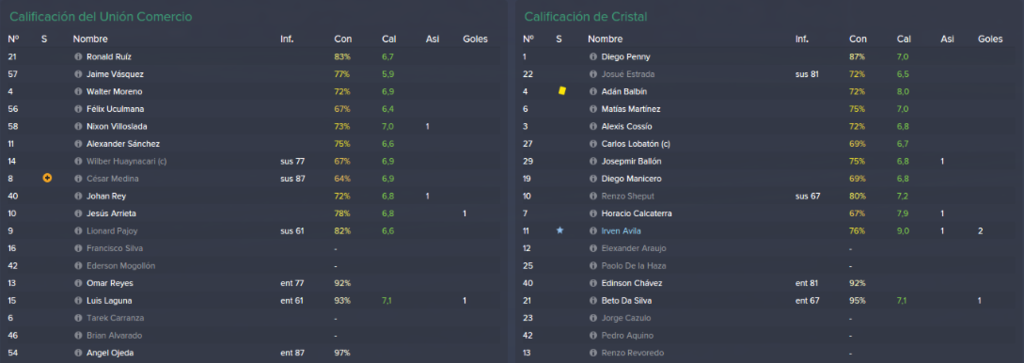1024x363 pixels.
Task: Sort Unión Comercio table by Asi column
Action: [x=432, y=39]
